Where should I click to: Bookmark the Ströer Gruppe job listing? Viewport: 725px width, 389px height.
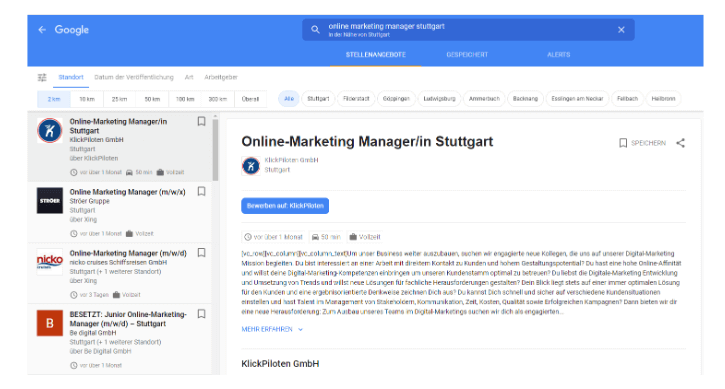click(201, 191)
